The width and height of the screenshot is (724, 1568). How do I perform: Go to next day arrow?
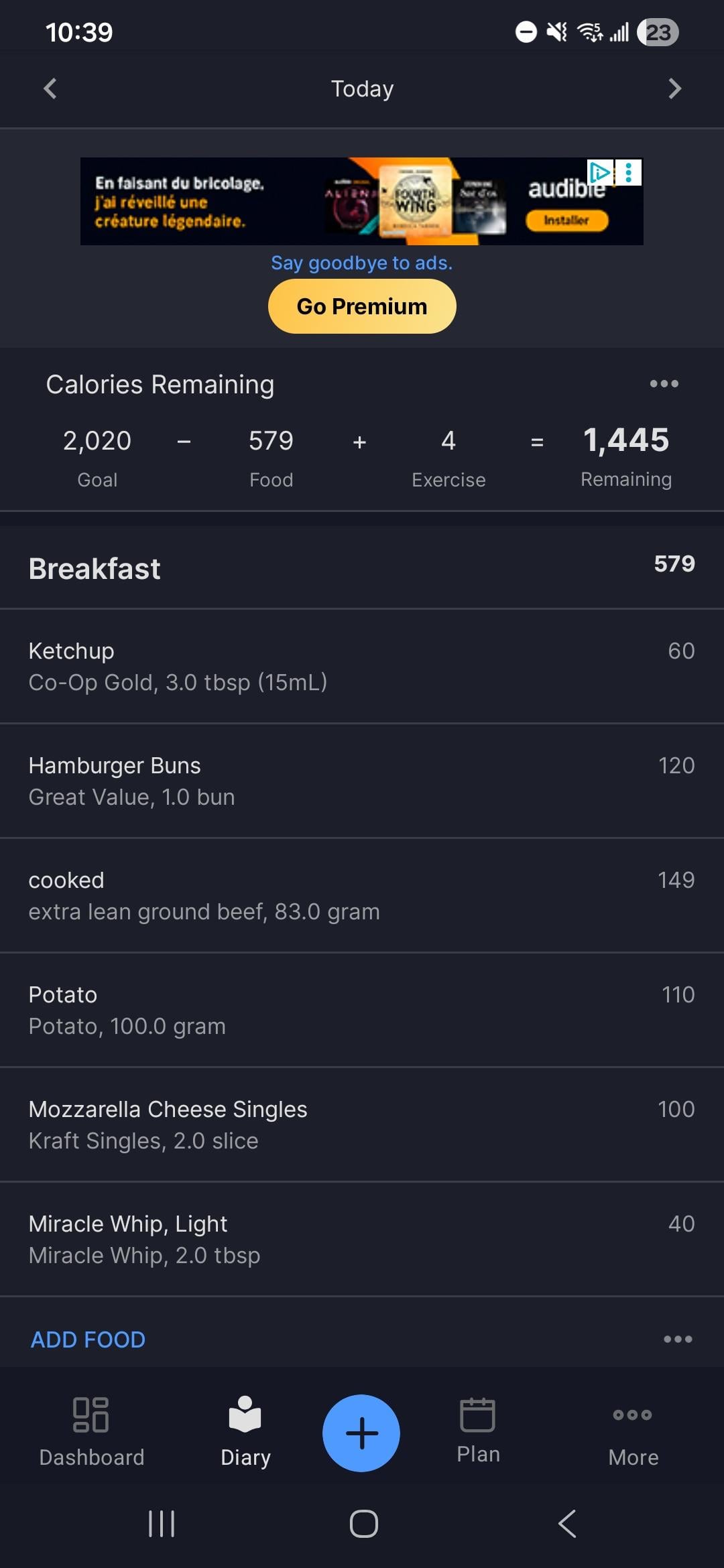click(674, 88)
